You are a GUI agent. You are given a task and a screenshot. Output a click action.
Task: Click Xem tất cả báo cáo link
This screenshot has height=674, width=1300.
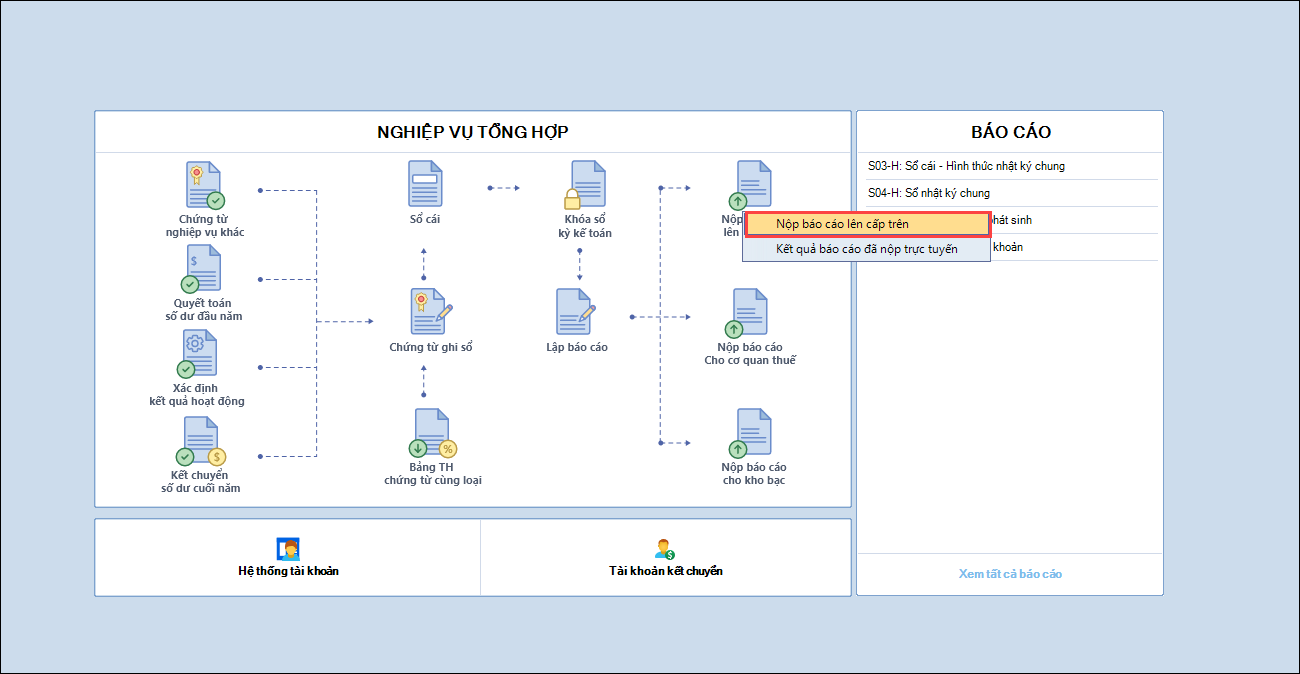click(x=1010, y=574)
